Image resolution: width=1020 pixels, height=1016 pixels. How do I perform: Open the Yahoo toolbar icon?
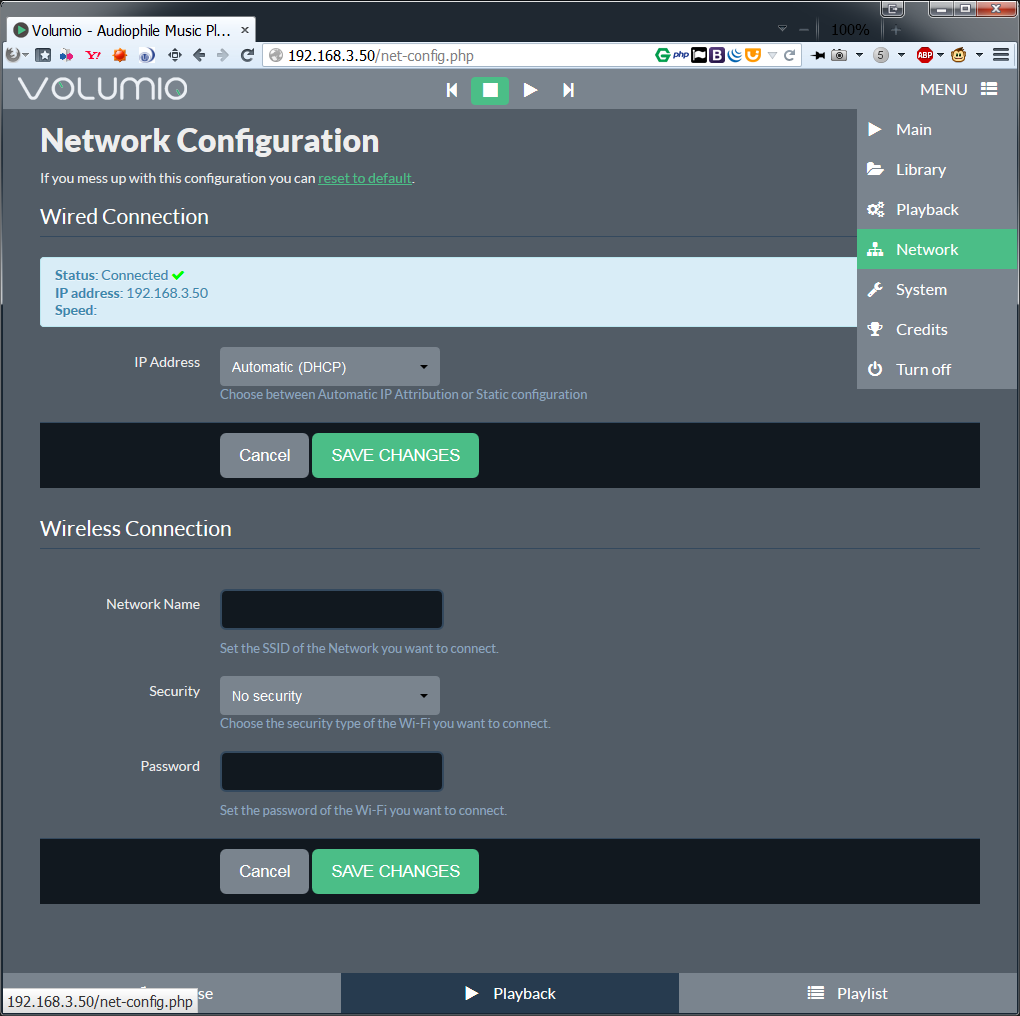[x=93, y=55]
